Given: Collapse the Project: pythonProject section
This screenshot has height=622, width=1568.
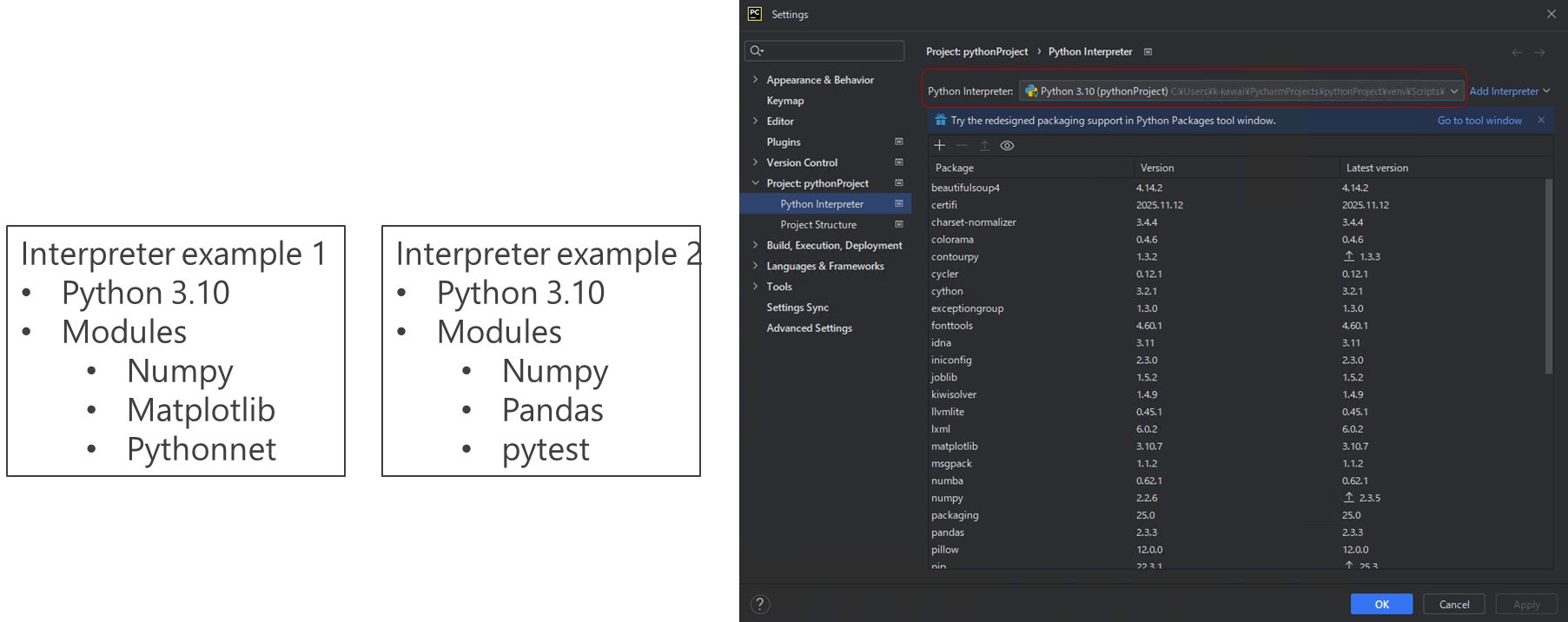Looking at the screenshot, I should [x=755, y=183].
